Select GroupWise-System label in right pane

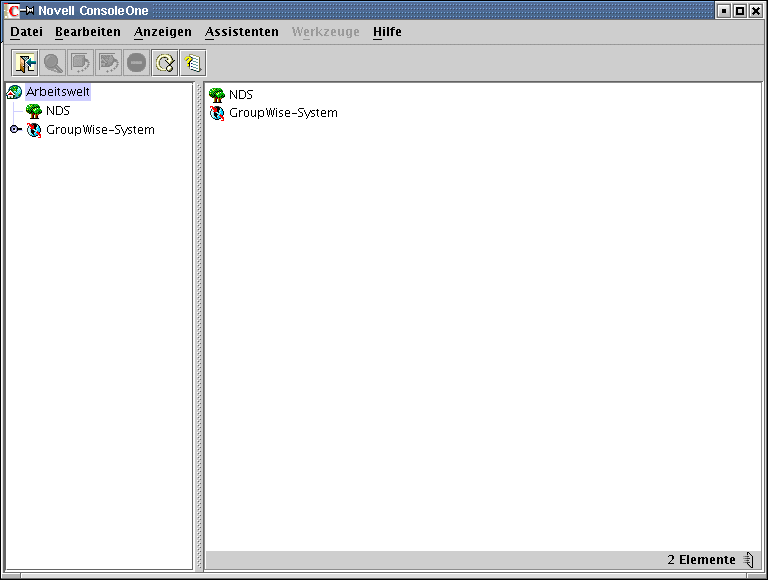point(284,113)
